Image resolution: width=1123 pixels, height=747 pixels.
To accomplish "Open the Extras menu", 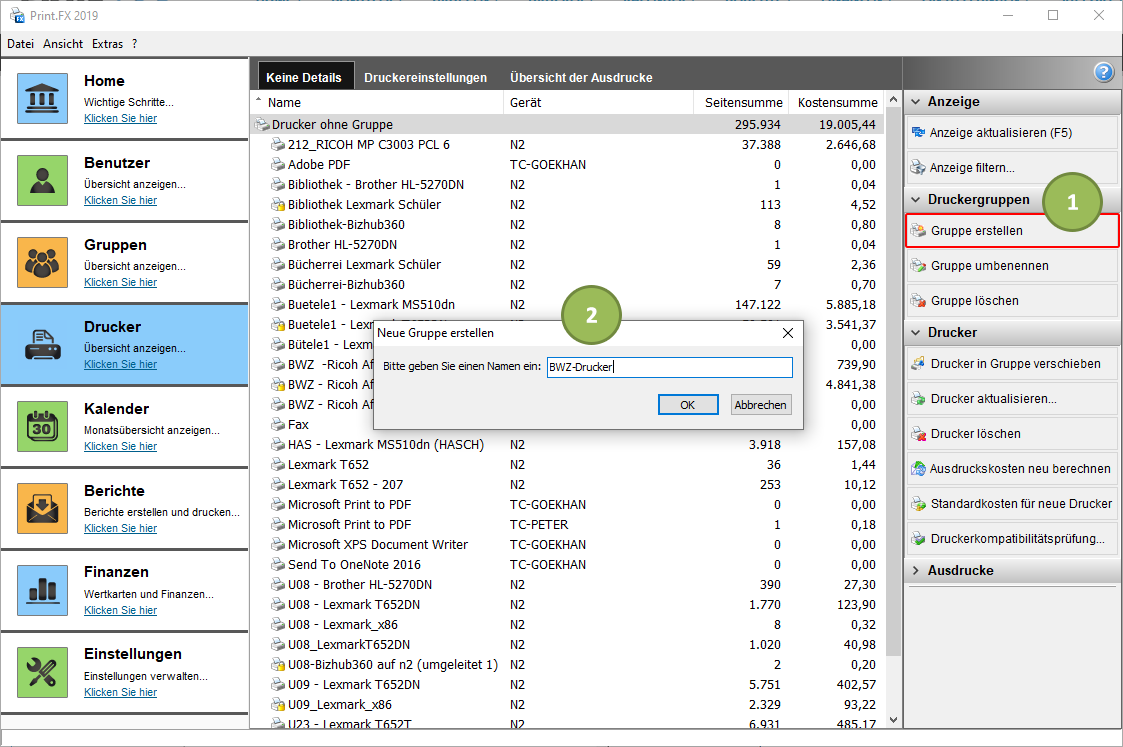I will click(107, 44).
